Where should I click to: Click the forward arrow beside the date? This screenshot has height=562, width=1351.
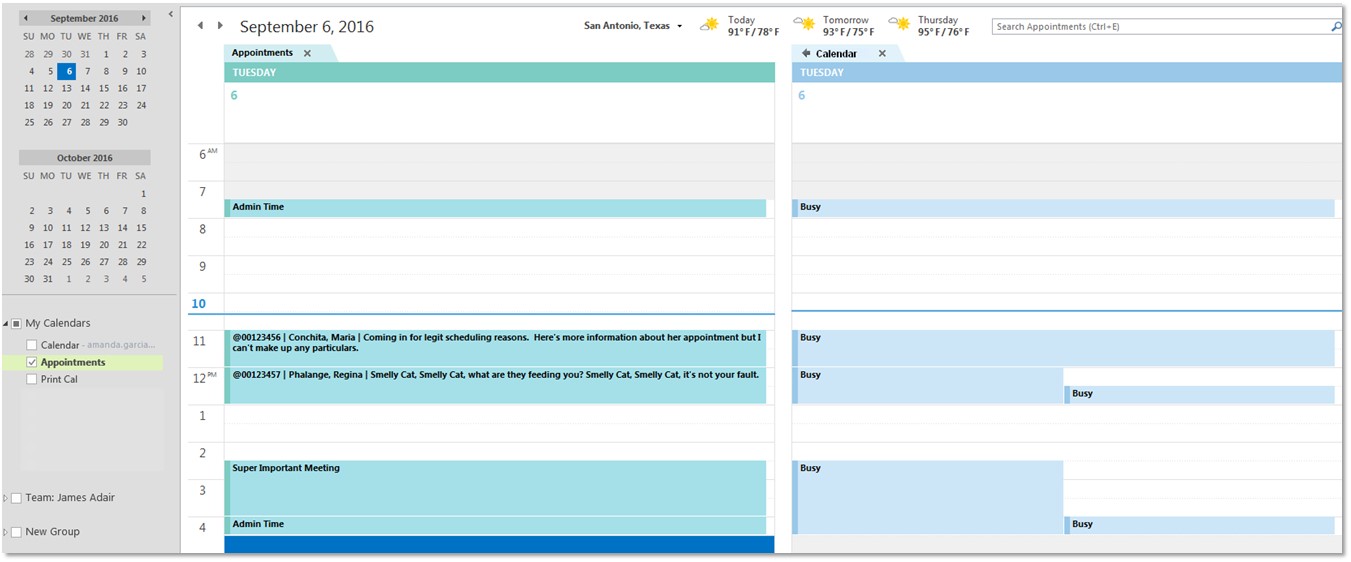coord(220,26)
